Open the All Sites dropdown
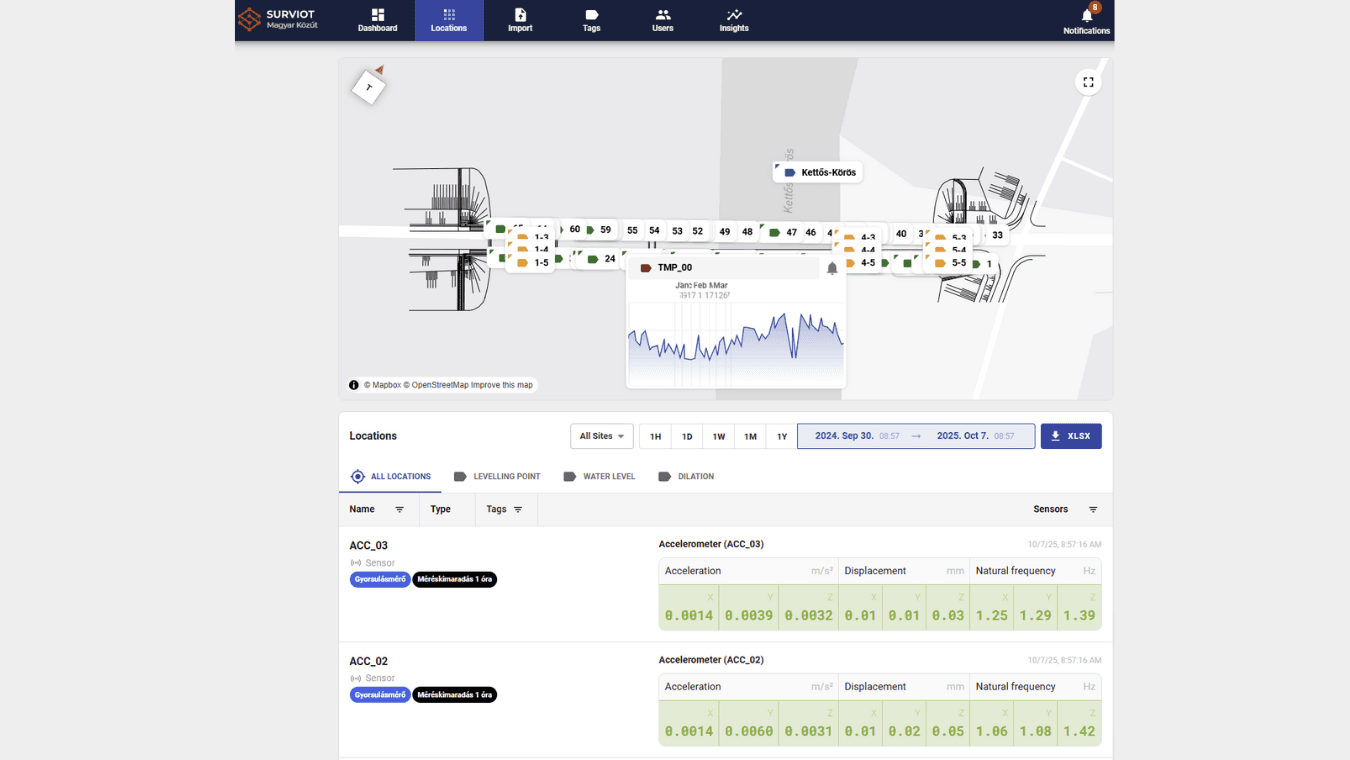1350x760 pixels. [x=601, y=436]
